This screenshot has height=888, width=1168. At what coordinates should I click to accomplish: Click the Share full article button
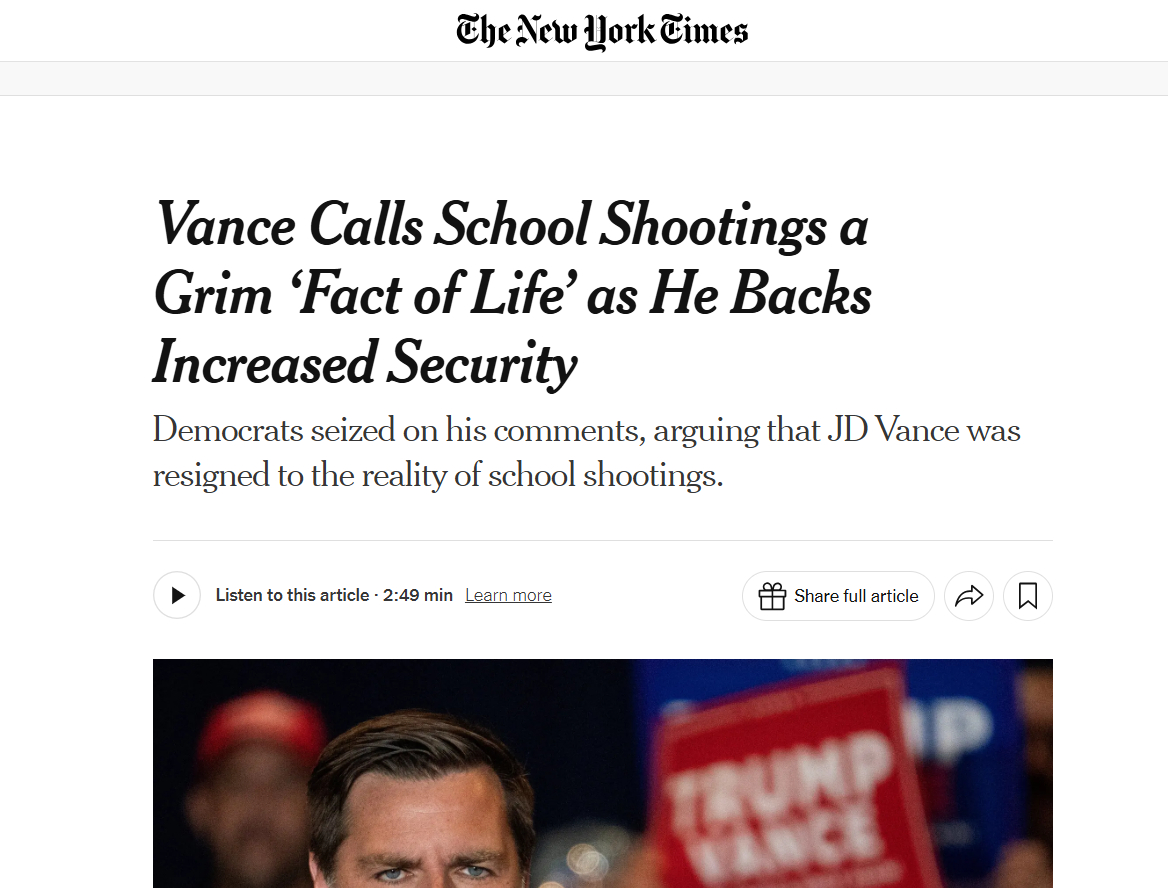click(838, 596)
